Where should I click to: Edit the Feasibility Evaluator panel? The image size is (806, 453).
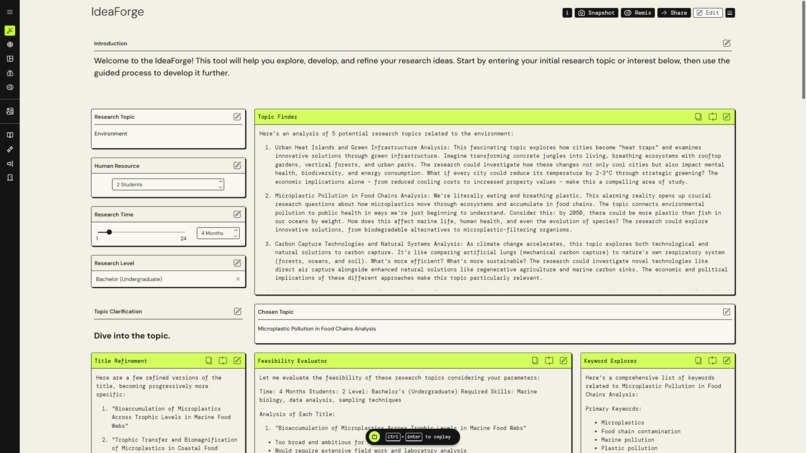pos(563,360)
